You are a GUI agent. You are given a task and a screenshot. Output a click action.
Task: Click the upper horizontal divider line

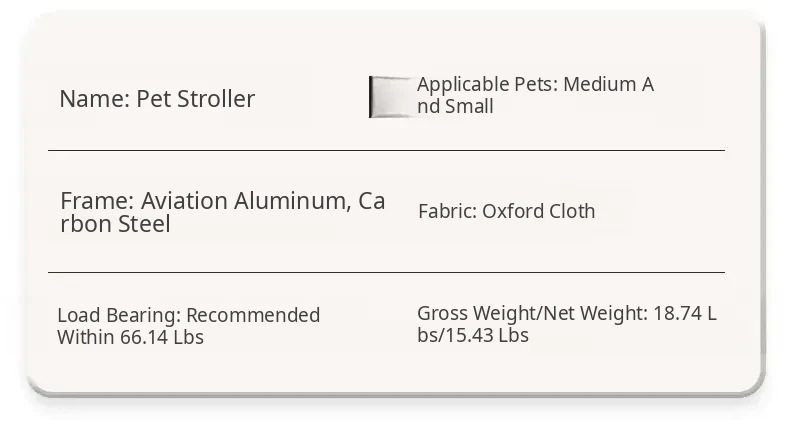click(386, 150)
